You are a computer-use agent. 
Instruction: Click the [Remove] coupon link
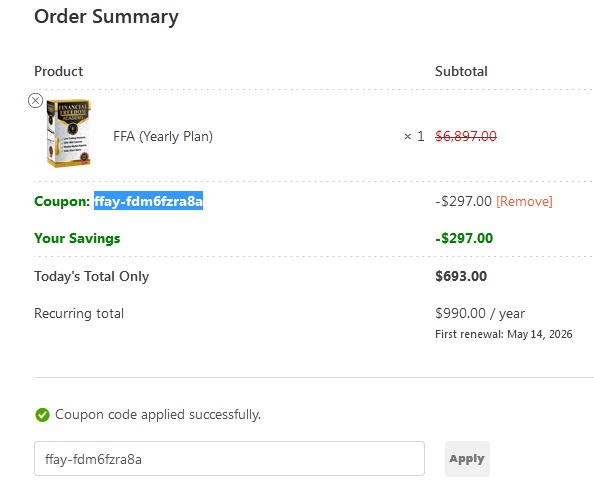(x=524, y=201)
